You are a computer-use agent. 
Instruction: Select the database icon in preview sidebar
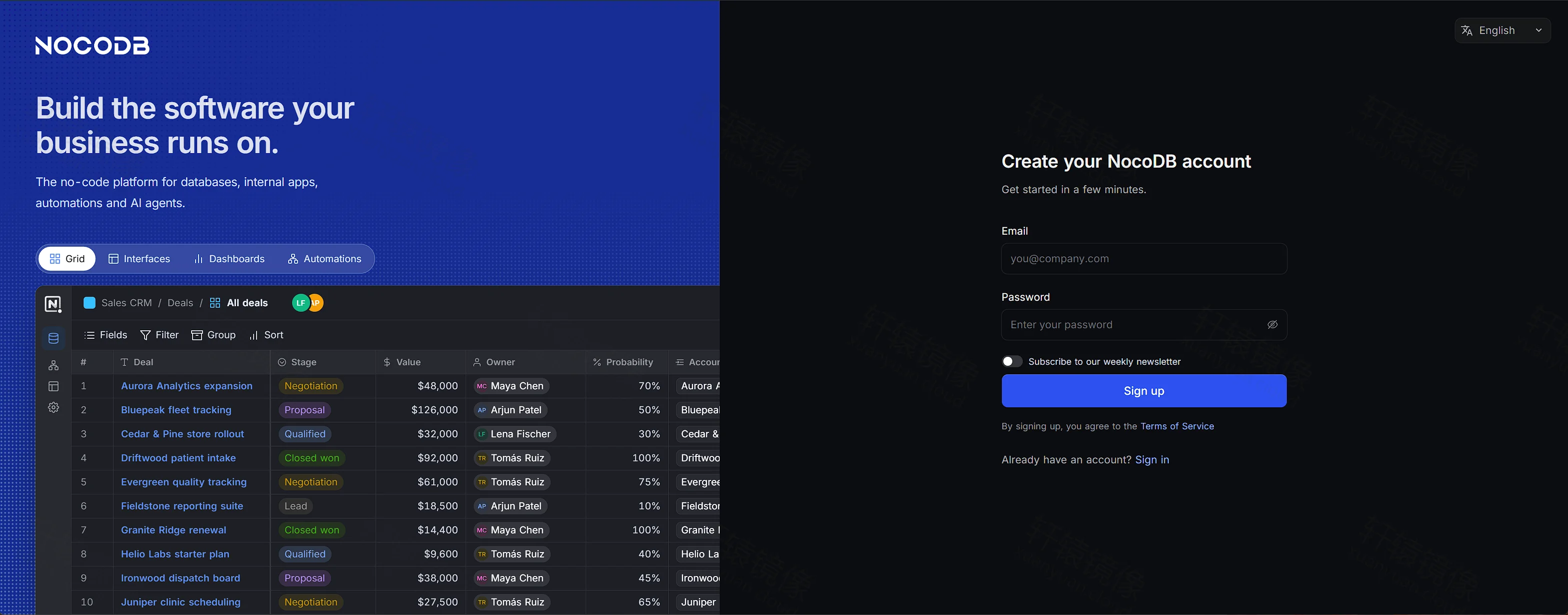(x=54, y=338)
